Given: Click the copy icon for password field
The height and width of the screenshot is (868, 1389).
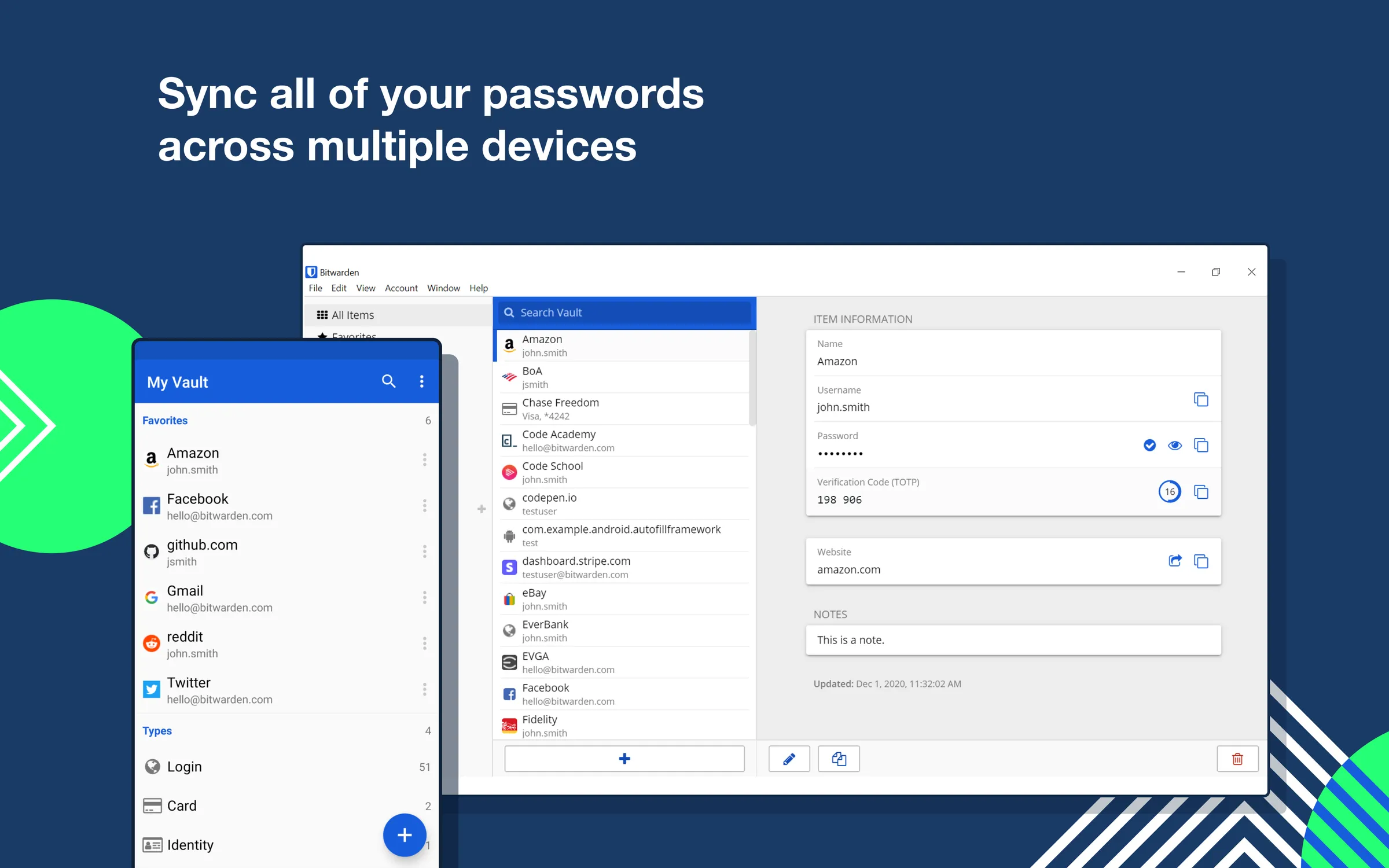Looking at the screenshot, I should pos(1201,445).
